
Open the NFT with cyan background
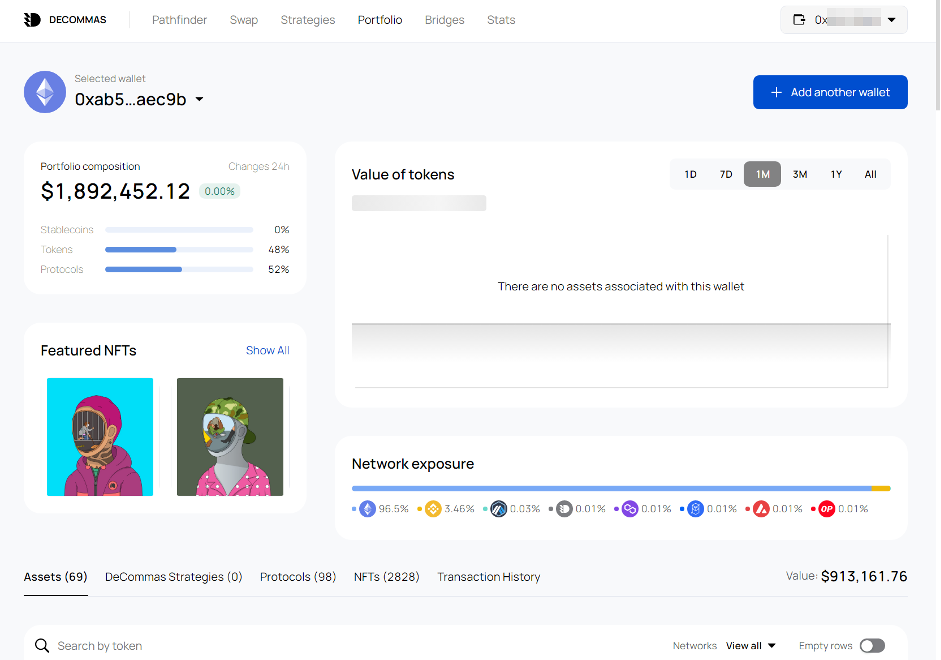tap(100, 437)
